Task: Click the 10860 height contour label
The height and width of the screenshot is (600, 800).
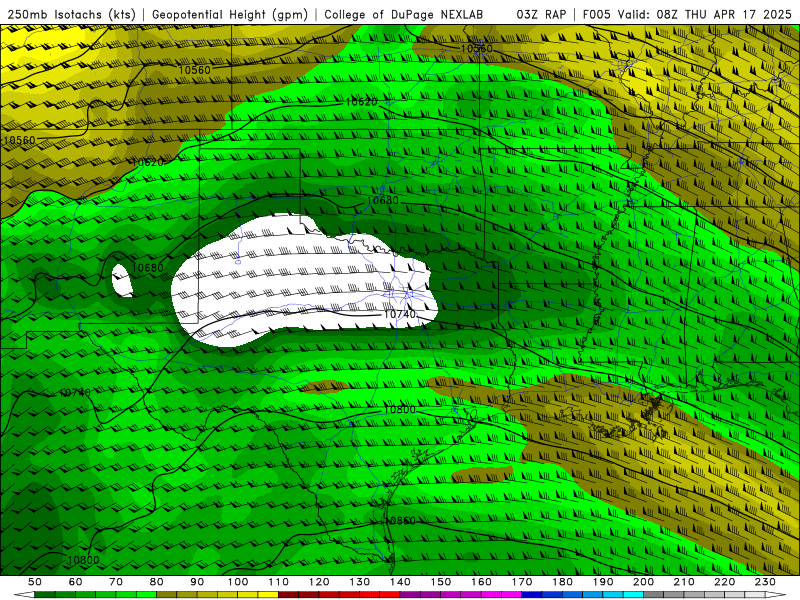Action: (x=398, y=521)
